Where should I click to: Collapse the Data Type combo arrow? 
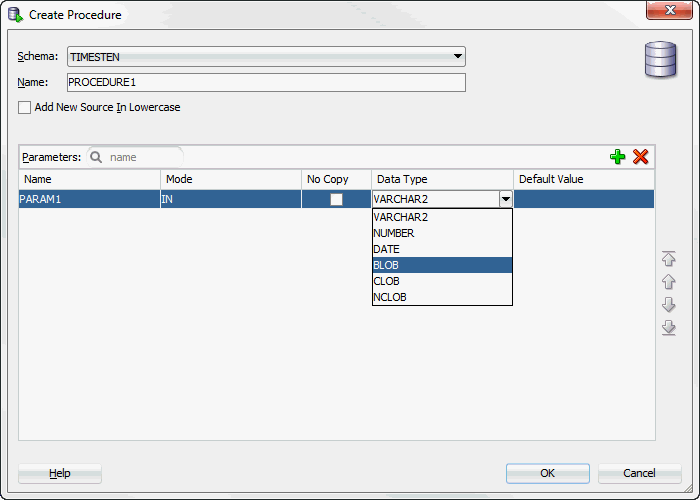[505, 199]
